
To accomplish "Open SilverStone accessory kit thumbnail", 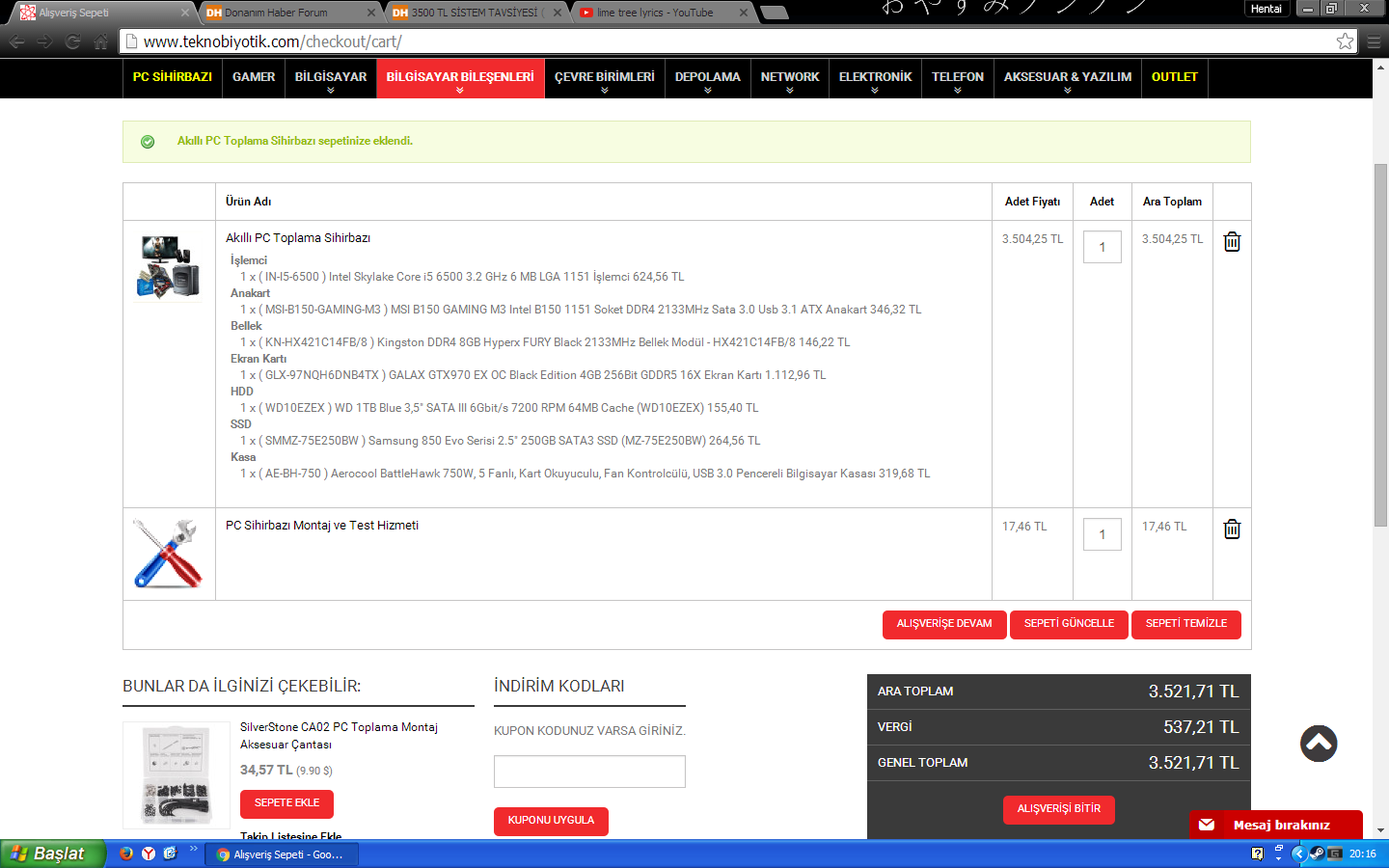I will click(x=177, y=775).
